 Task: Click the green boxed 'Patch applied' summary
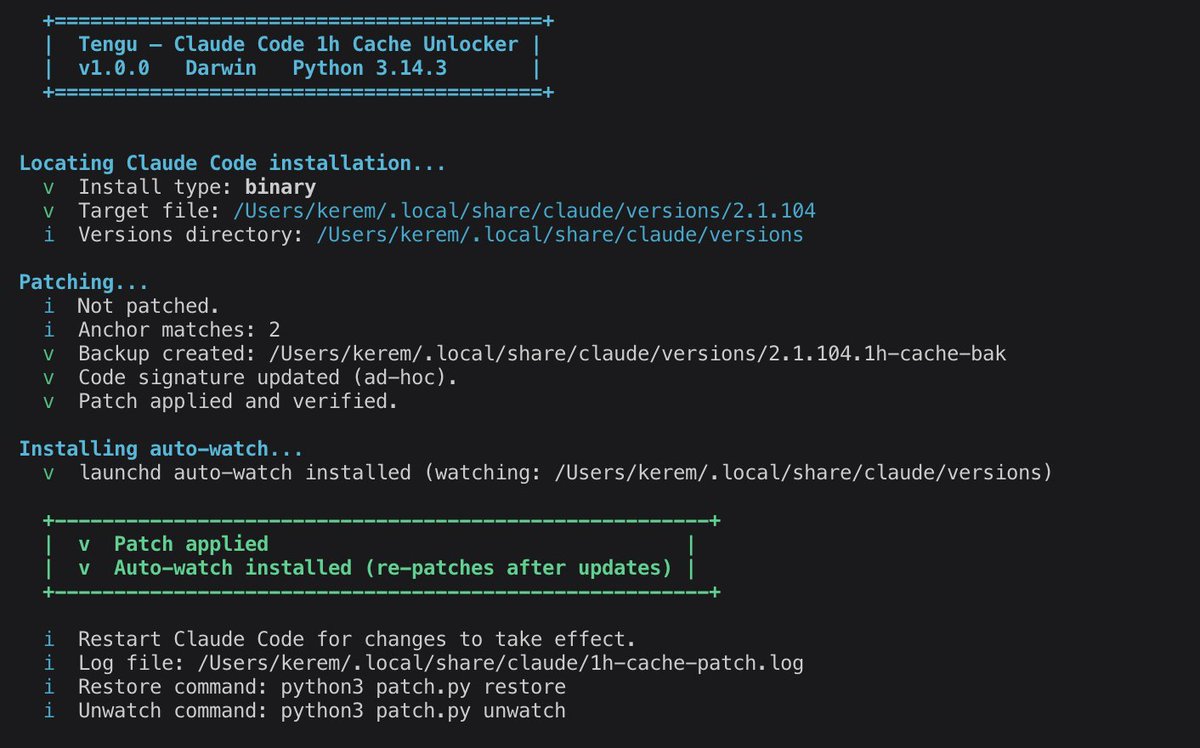[191, 544]
